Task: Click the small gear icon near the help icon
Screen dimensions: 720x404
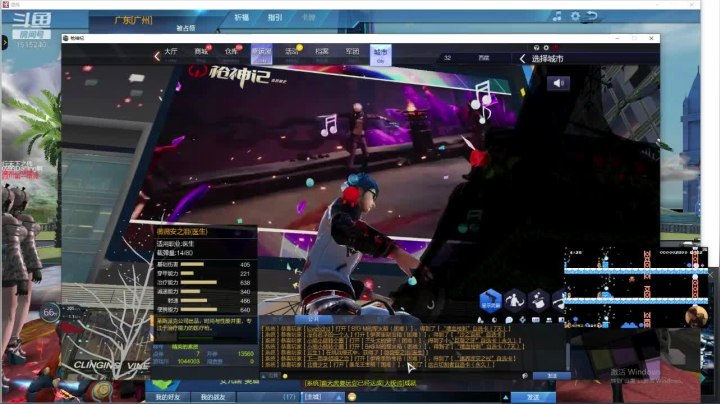Action: tap(546, 48)
